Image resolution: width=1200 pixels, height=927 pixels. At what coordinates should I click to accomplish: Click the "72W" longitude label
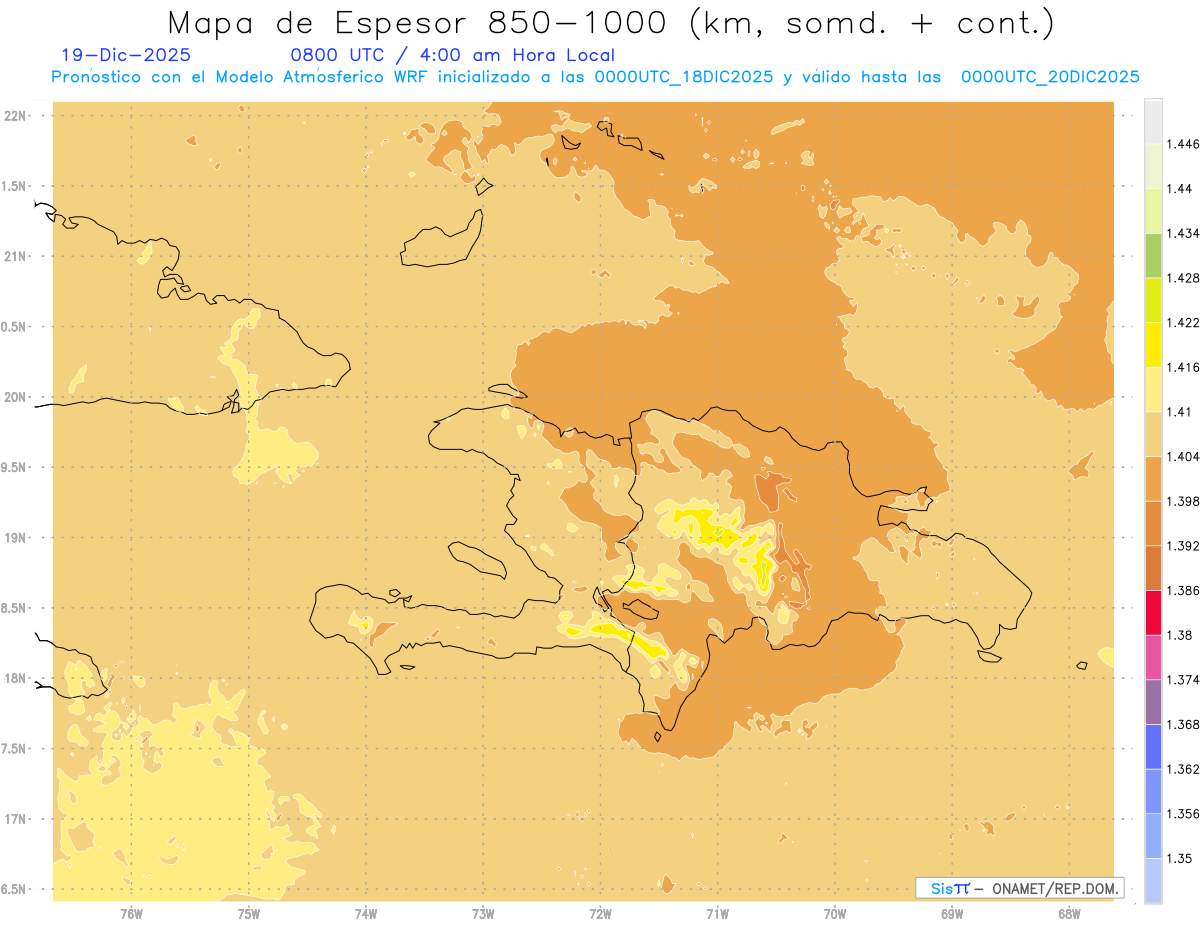600,913
